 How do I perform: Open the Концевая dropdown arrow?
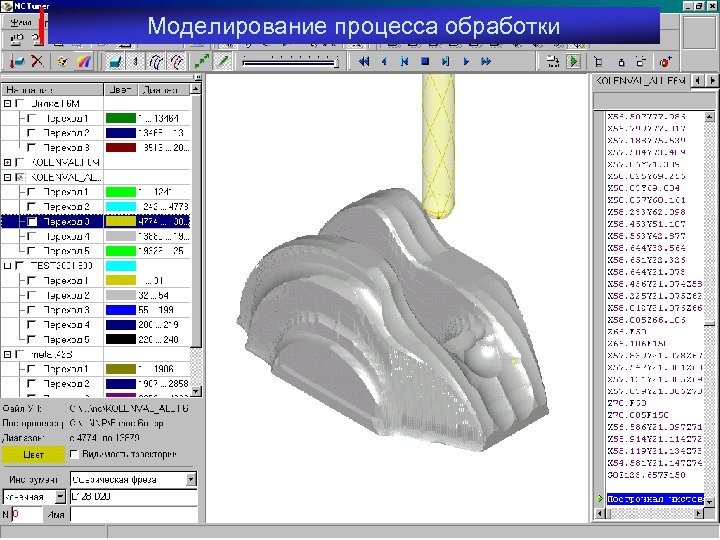click(x=60, y=497)
